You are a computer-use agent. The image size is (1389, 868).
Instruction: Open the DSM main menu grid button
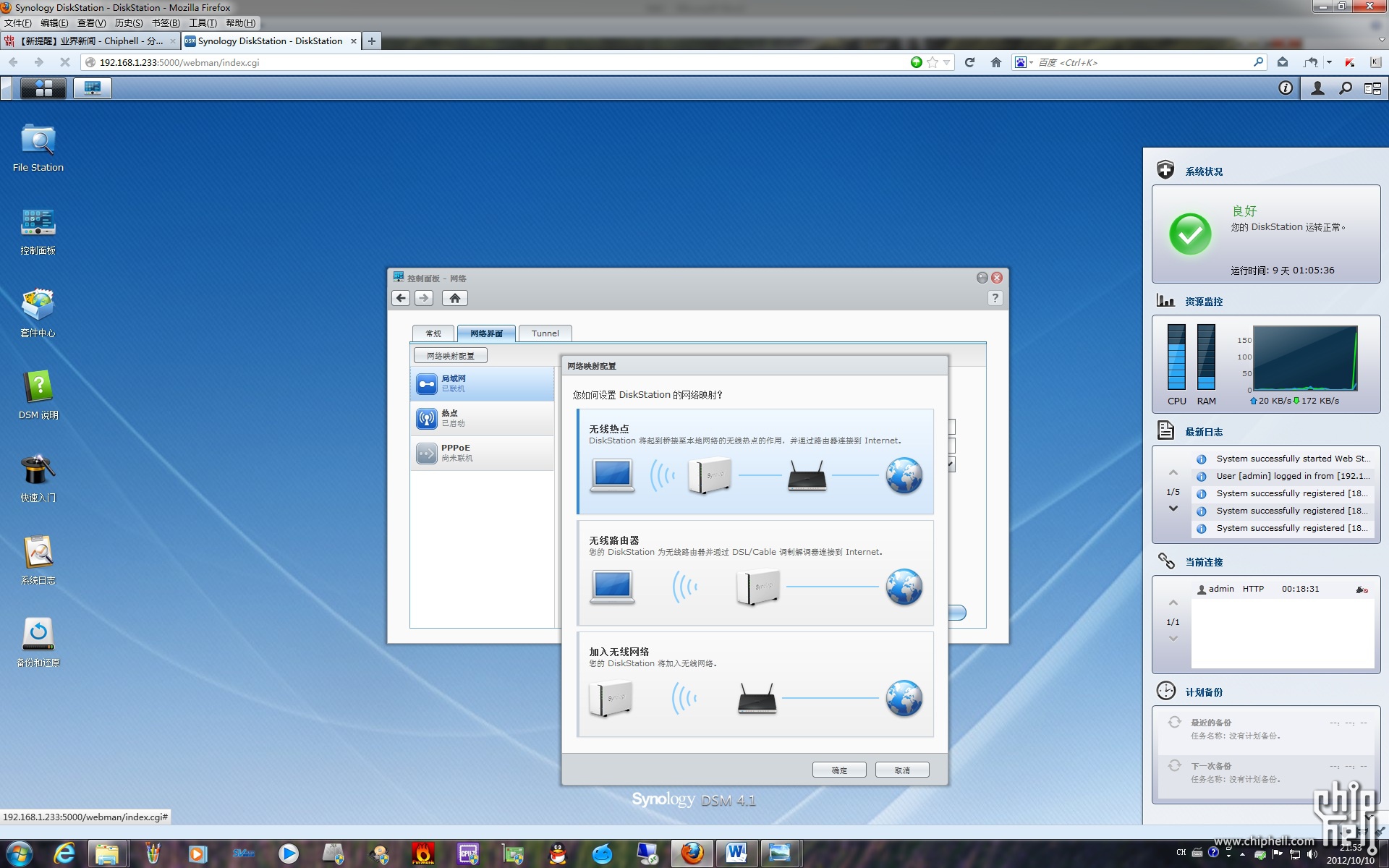43,88
